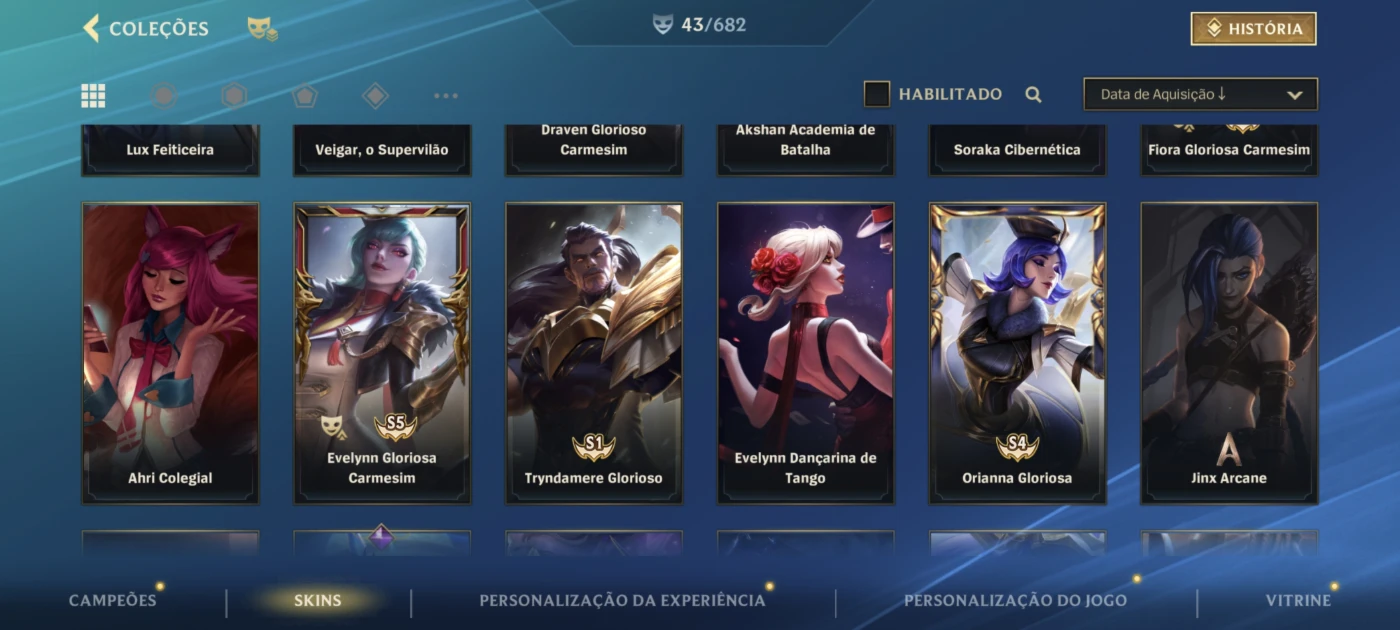Select the hexagon rarity filter icon
1400x630 pixels.
click(x=234, y=95)
